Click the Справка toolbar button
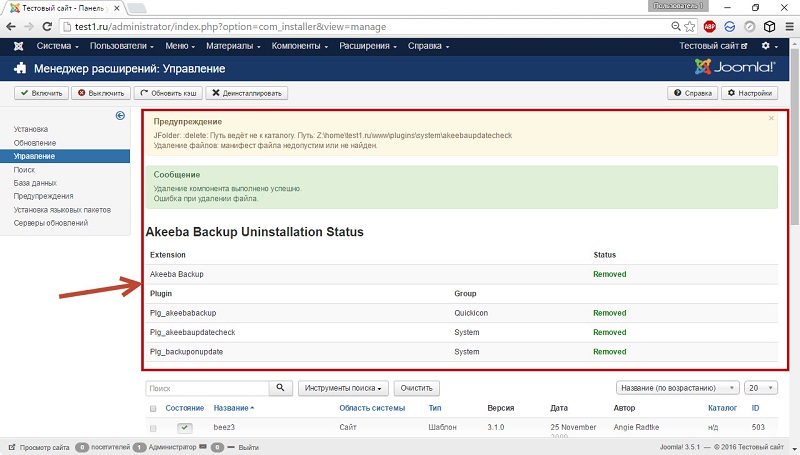Image resolution: width=800 pixels, height=455 pixels. 692,93
